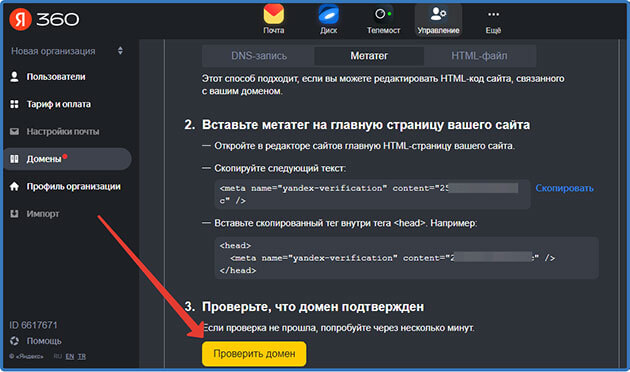Go to Тариф и оплата
Image resolution: width=630 pixels, height=372 pixels.
59,104
